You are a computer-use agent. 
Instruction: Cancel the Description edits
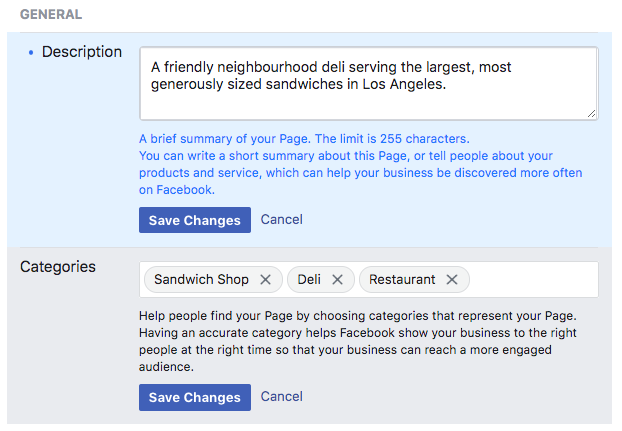coord(281,220)
